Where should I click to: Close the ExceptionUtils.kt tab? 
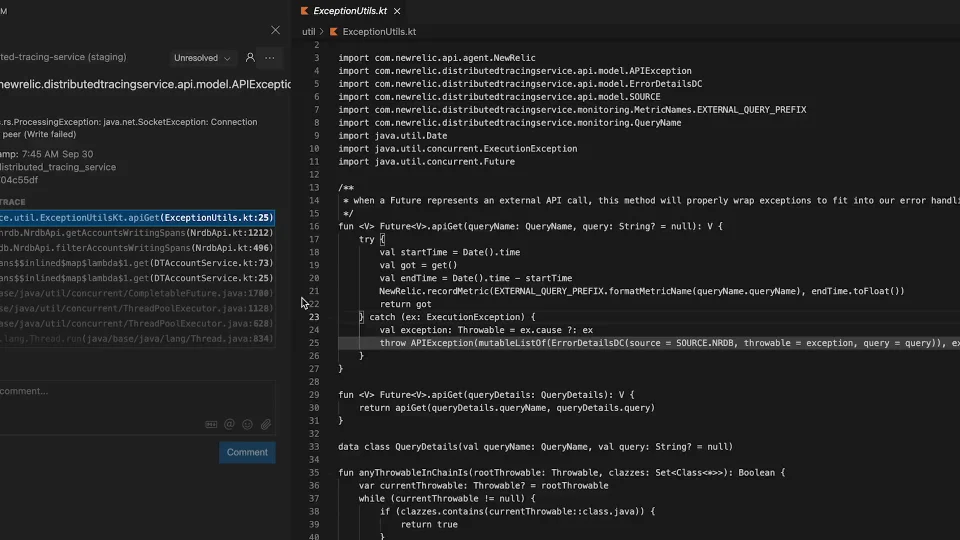pos(397,11)
